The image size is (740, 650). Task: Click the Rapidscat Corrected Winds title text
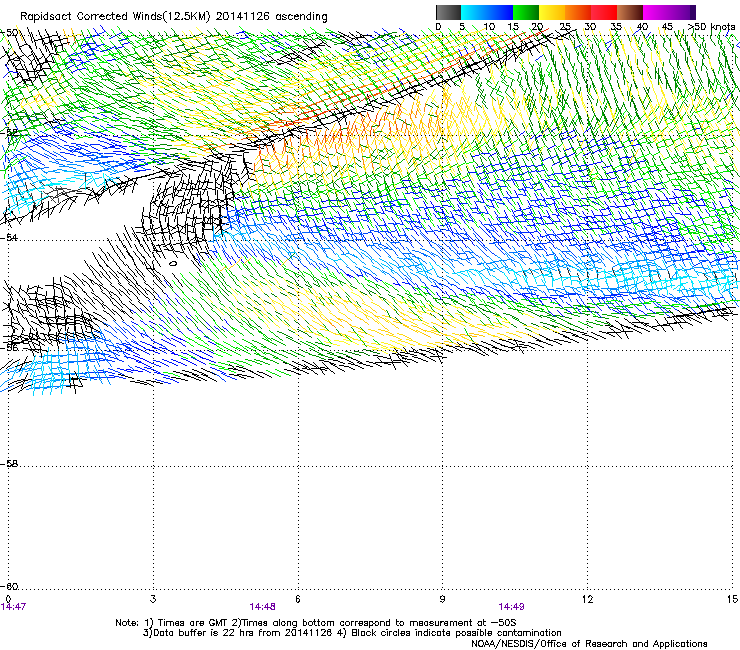[x=174, y=16]
